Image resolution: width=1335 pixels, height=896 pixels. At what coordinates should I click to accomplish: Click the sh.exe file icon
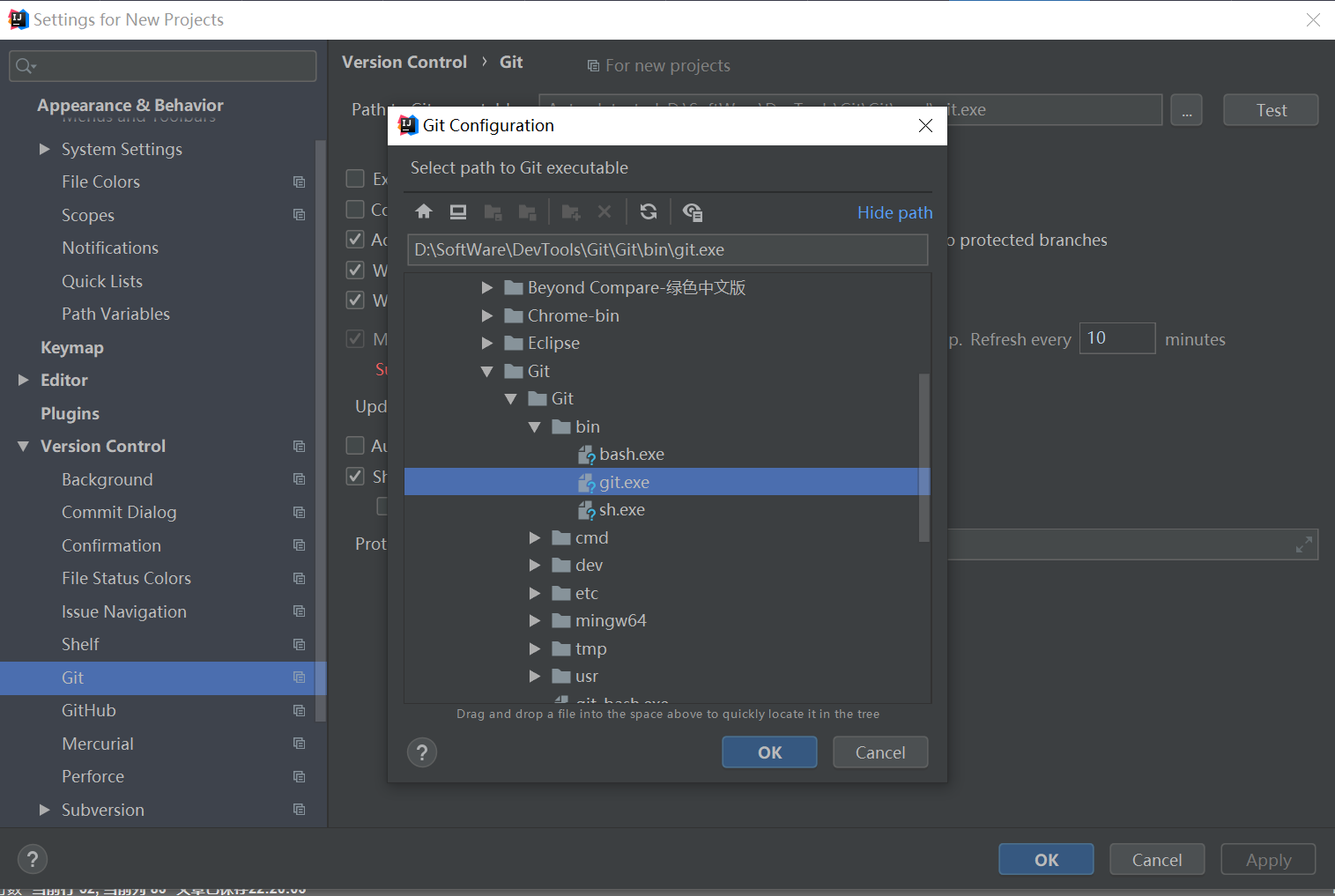[x=587, y=510]
